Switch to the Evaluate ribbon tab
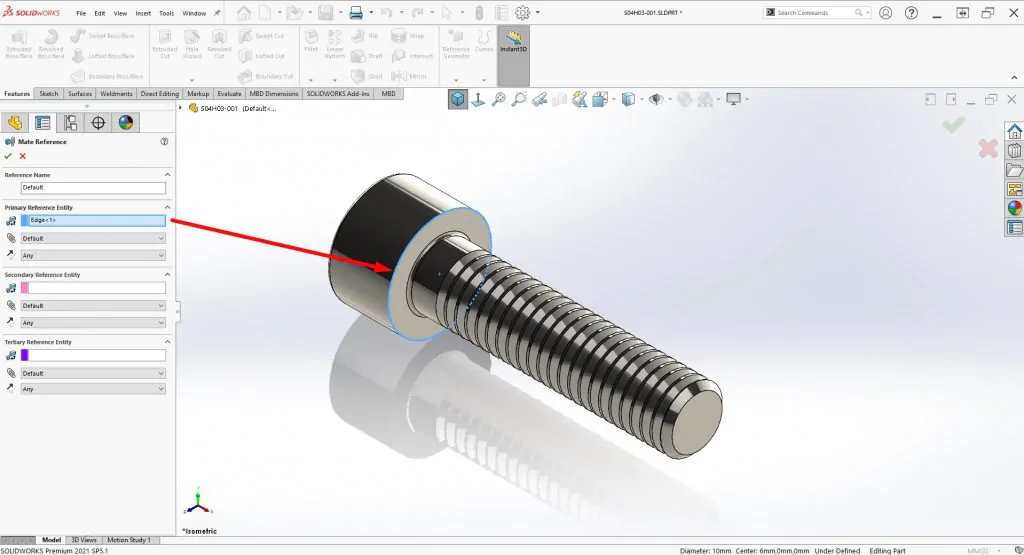 coord(229,93)
